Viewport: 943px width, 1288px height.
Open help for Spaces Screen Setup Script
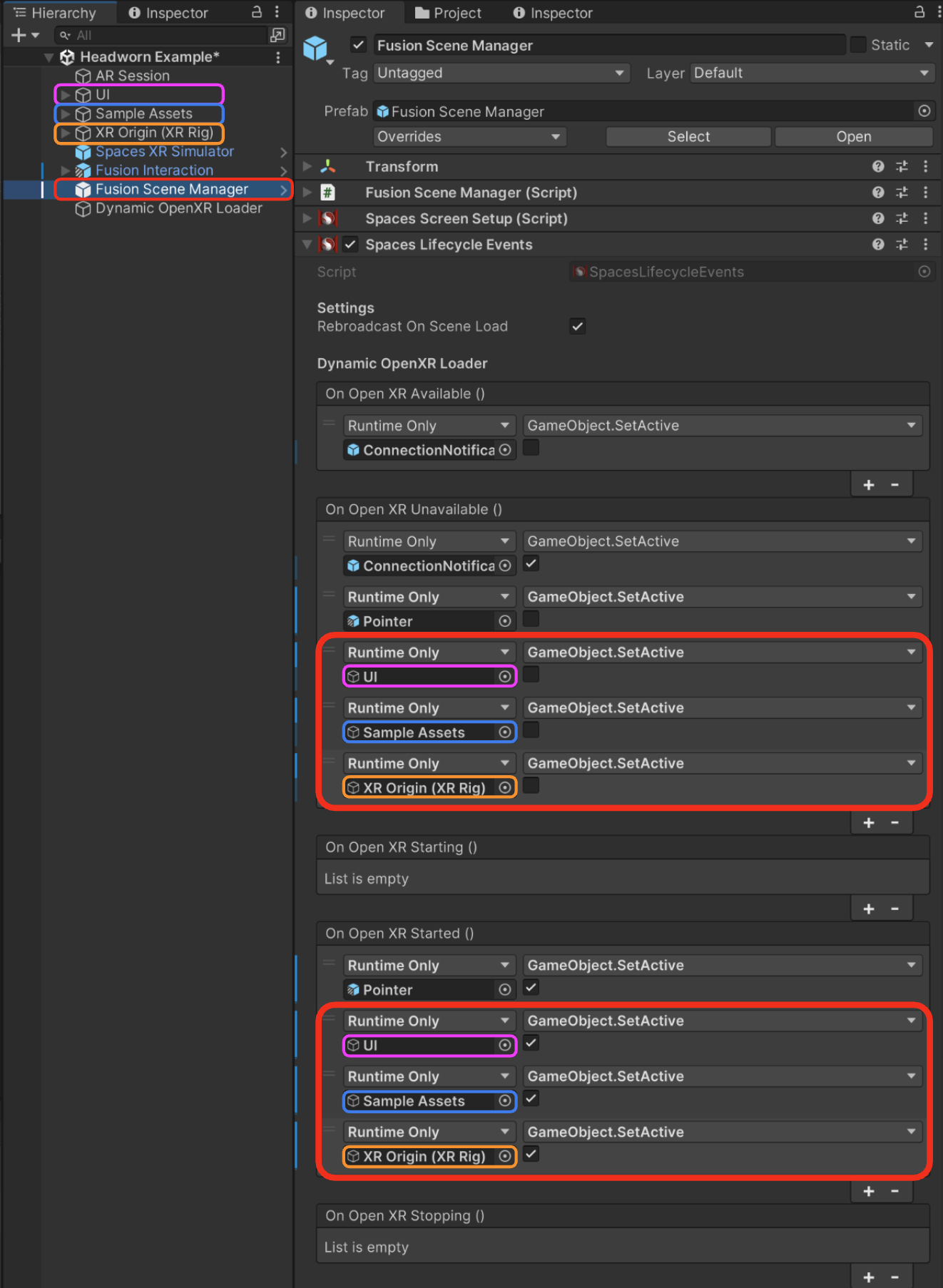[878, 218]
